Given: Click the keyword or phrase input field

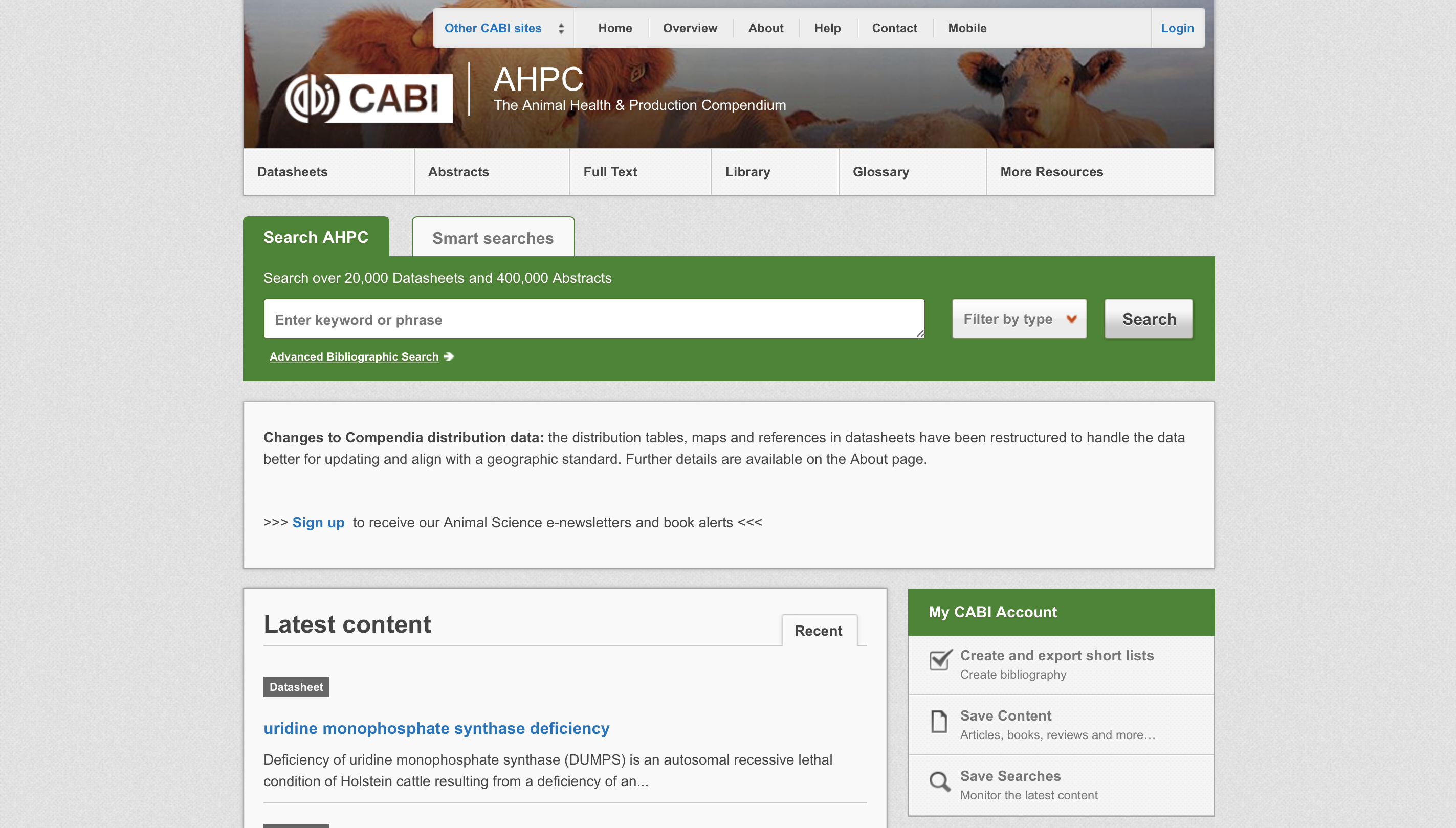Looking at the screenshot, I should [x=594, y=319].
